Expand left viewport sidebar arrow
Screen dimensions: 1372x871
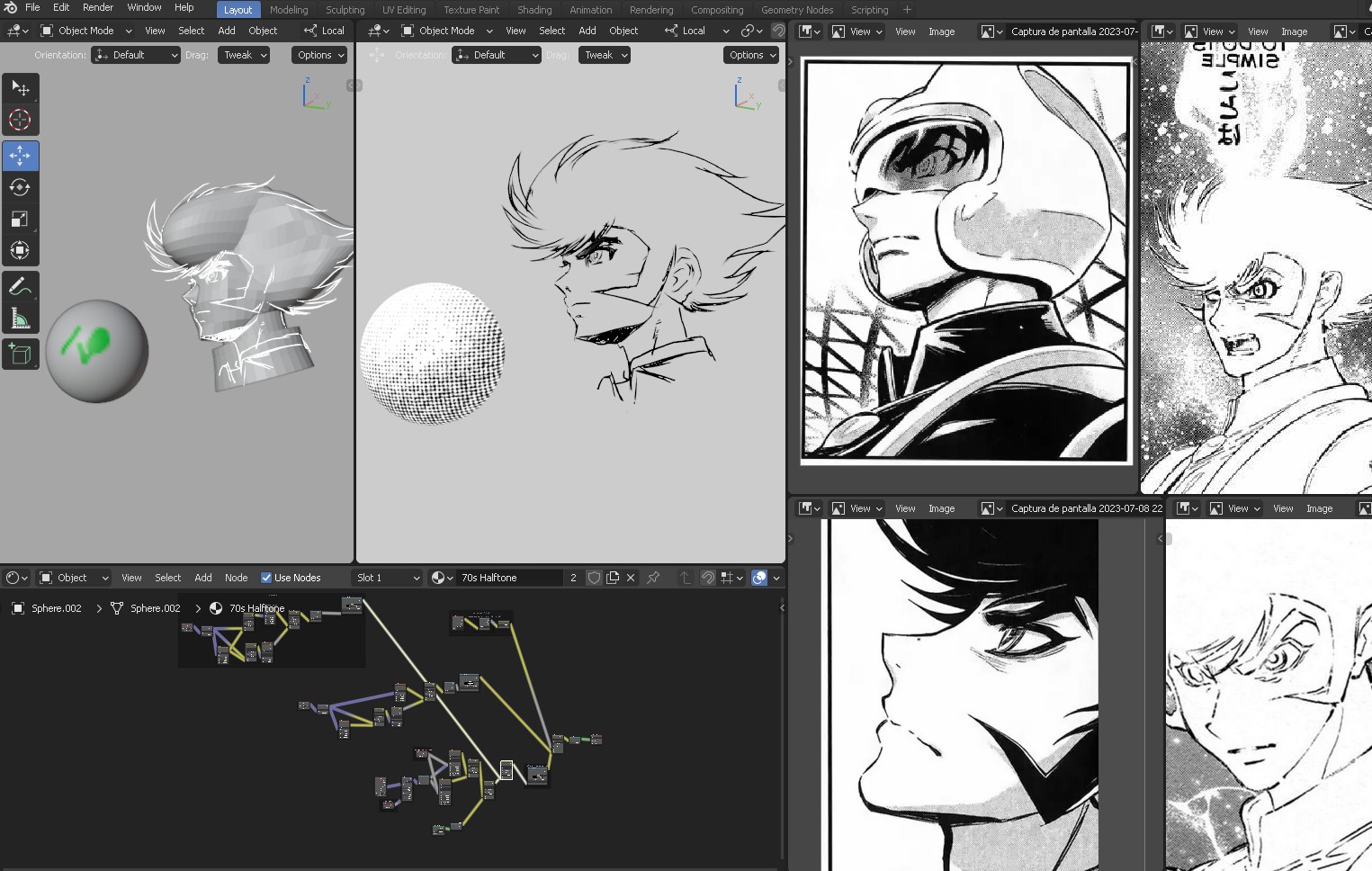pyautogui.click(x=354, y=85)
